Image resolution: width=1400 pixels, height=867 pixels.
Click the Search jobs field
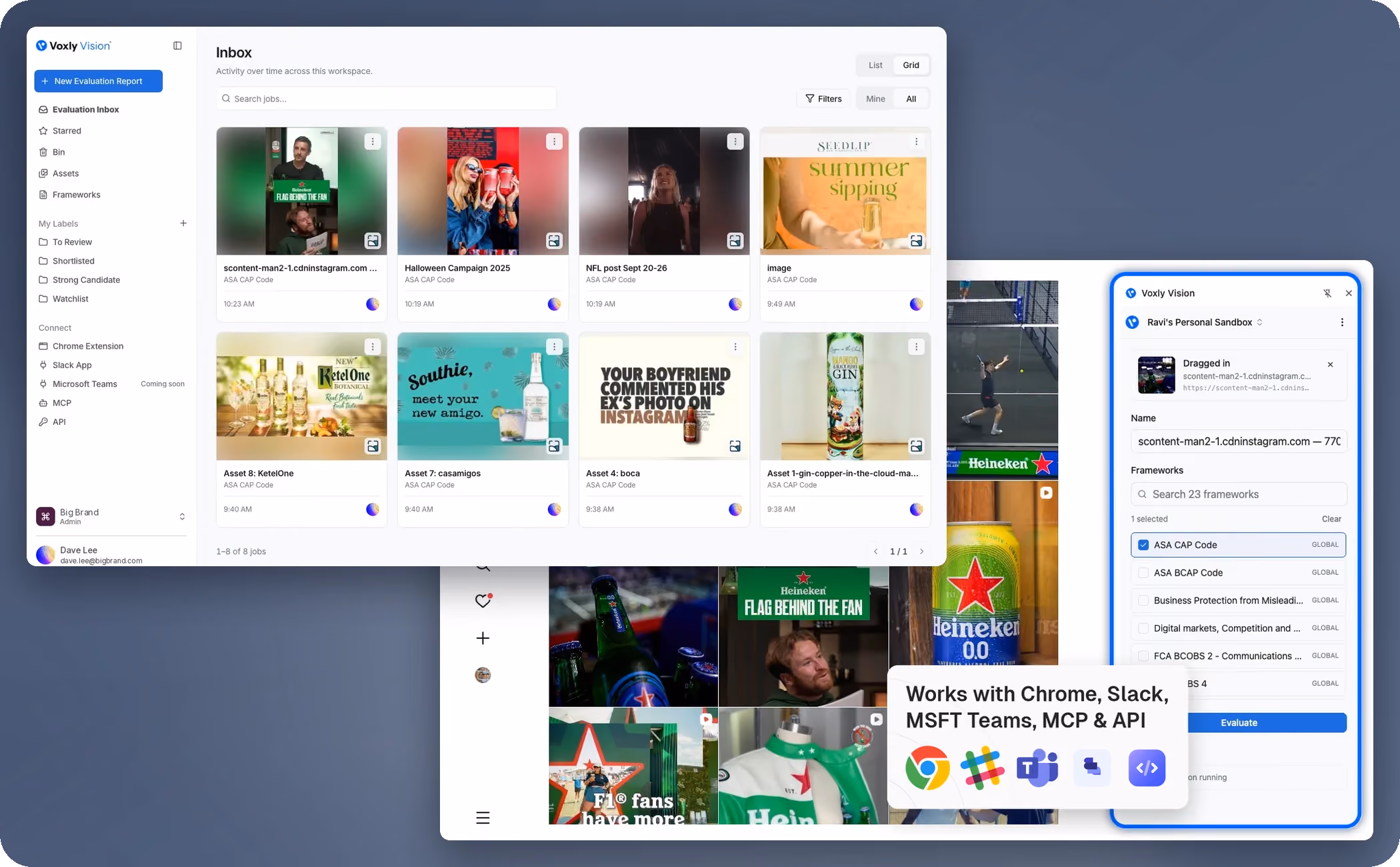(386, 99)
